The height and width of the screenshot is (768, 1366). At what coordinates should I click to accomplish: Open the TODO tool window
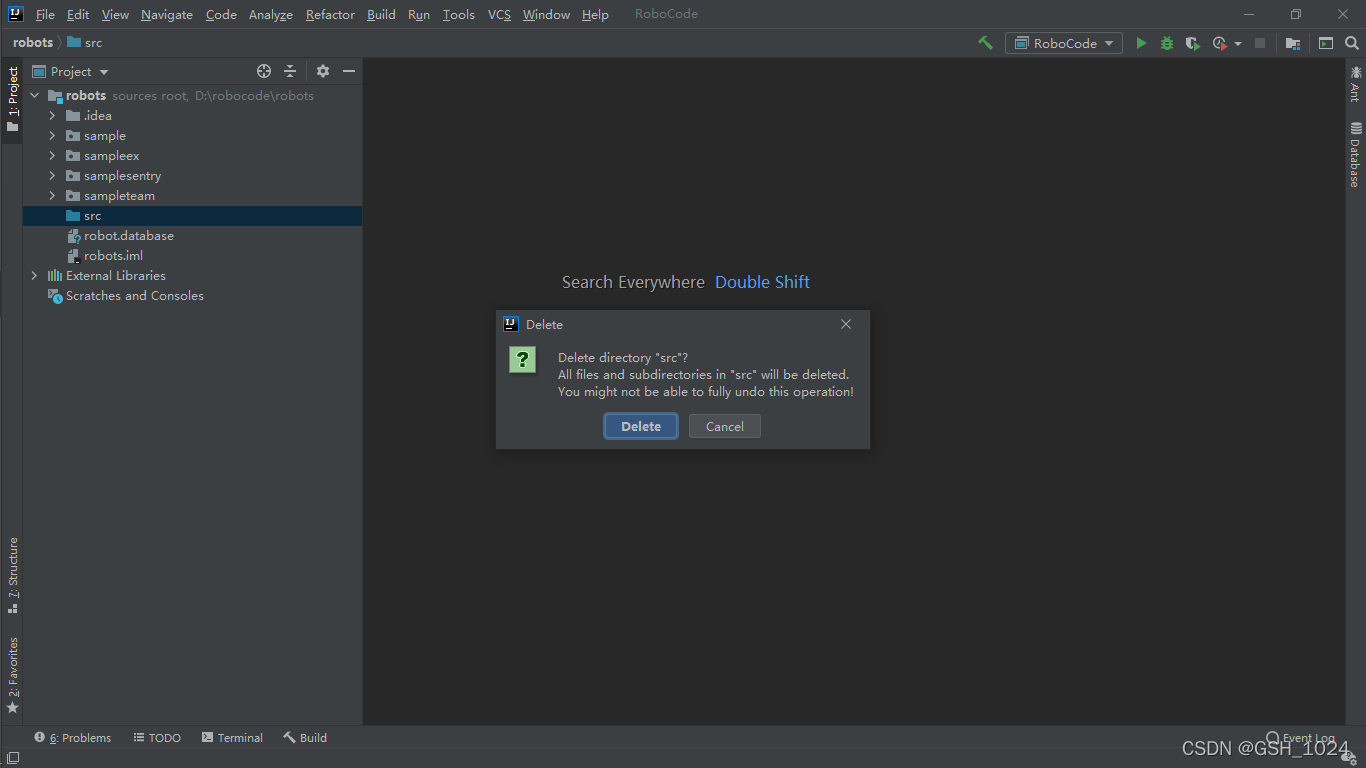(x=157, y=738)
